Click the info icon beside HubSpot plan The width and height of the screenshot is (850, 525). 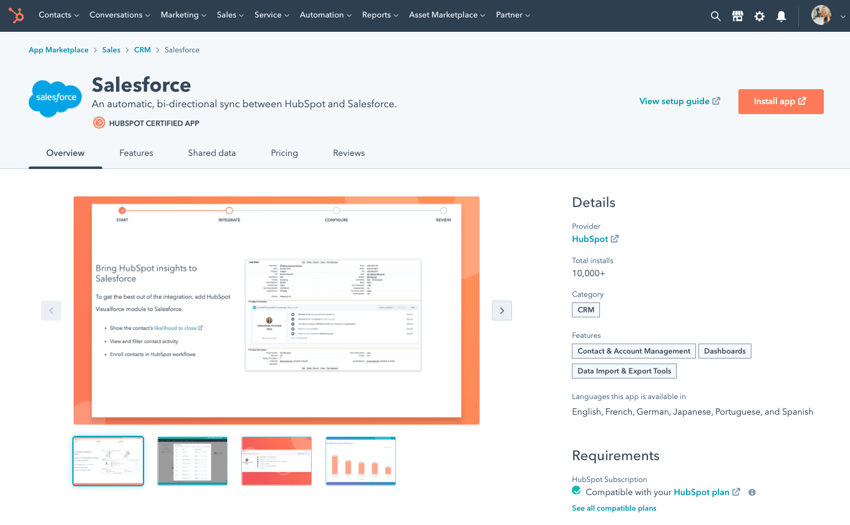tap(752, 492)
